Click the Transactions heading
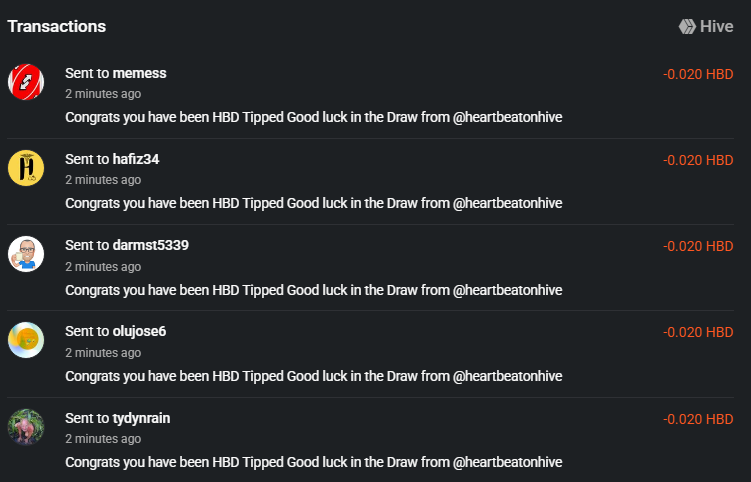 click(57, 26)
